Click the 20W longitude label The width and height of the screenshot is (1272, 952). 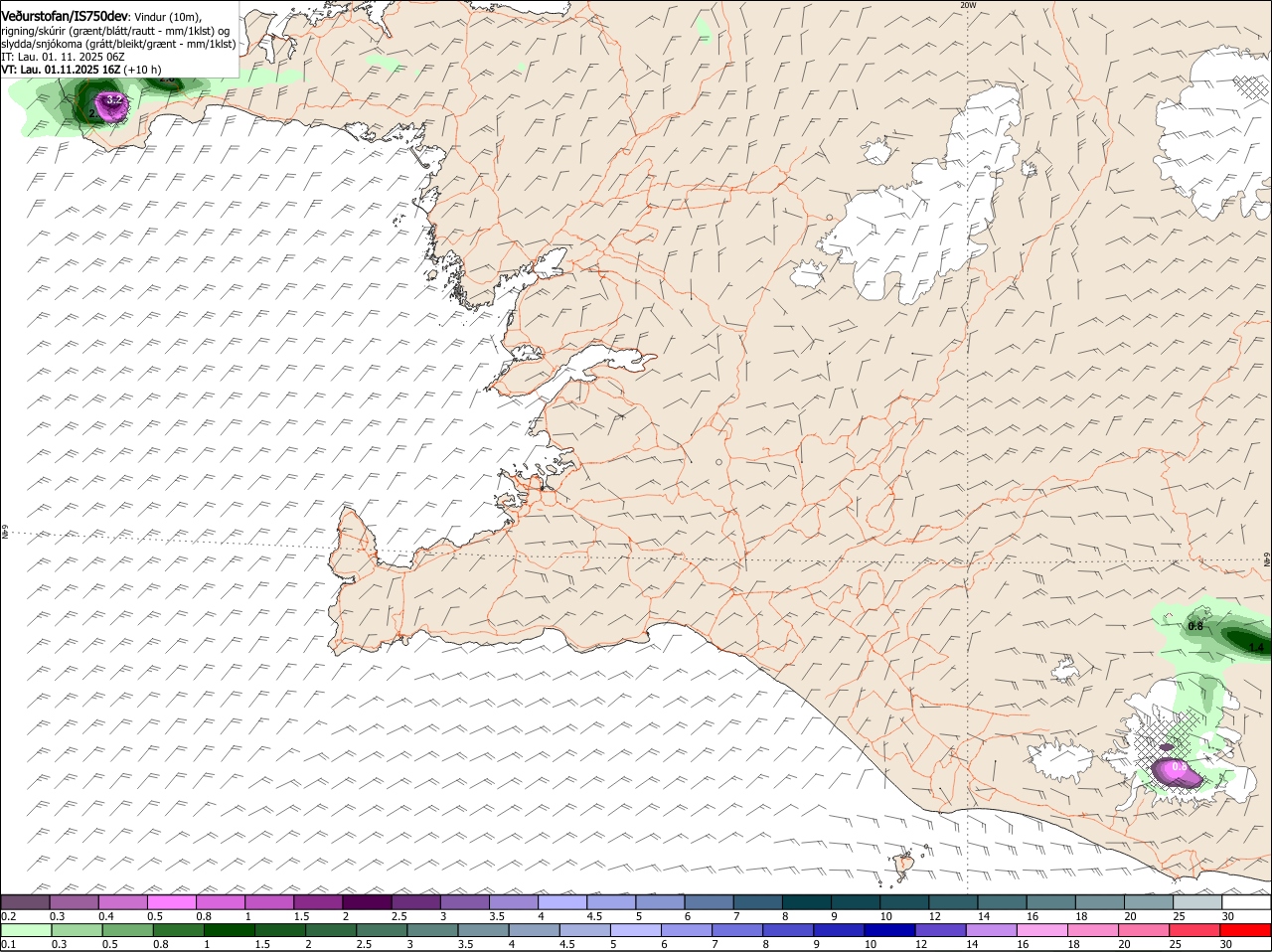968,5
